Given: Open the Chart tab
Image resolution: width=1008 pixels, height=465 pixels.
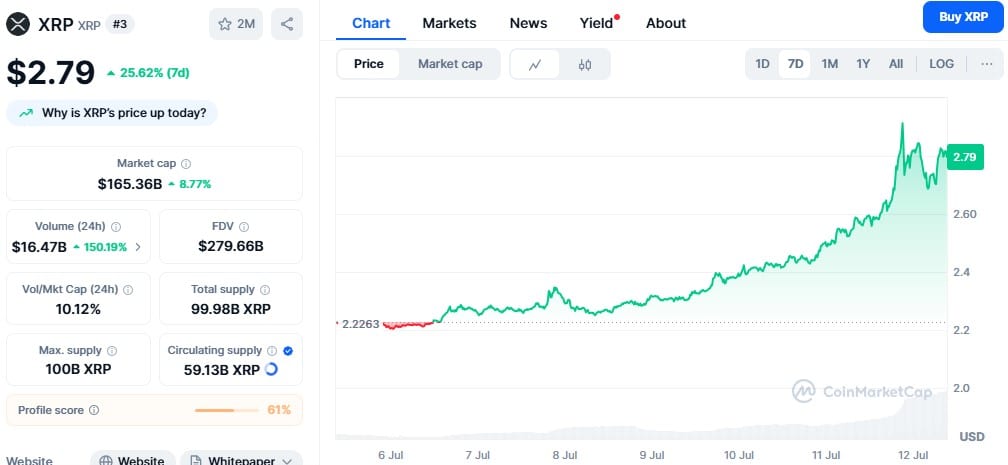Looking at the screenshot, I should (x=371, y=23).
